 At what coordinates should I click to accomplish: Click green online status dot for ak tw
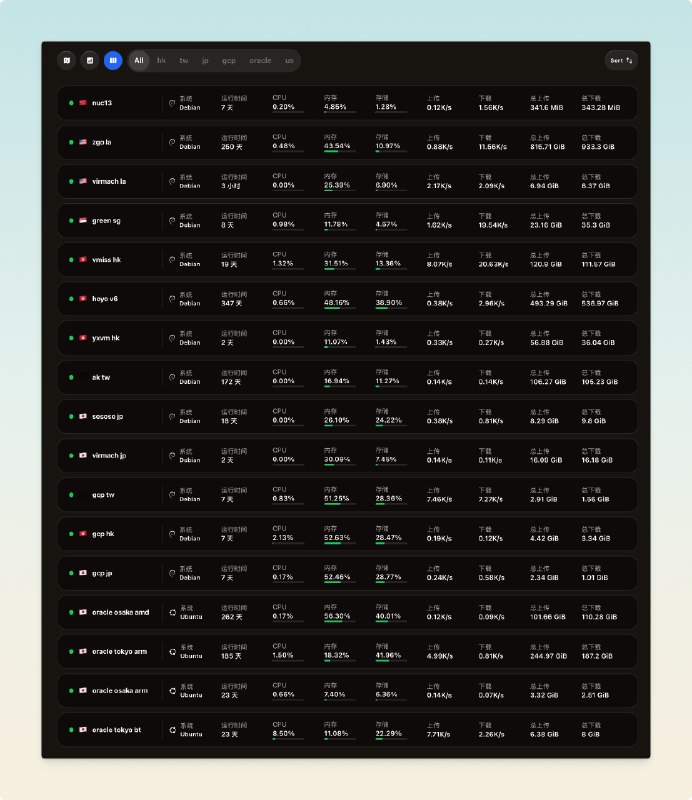point(71,377)
